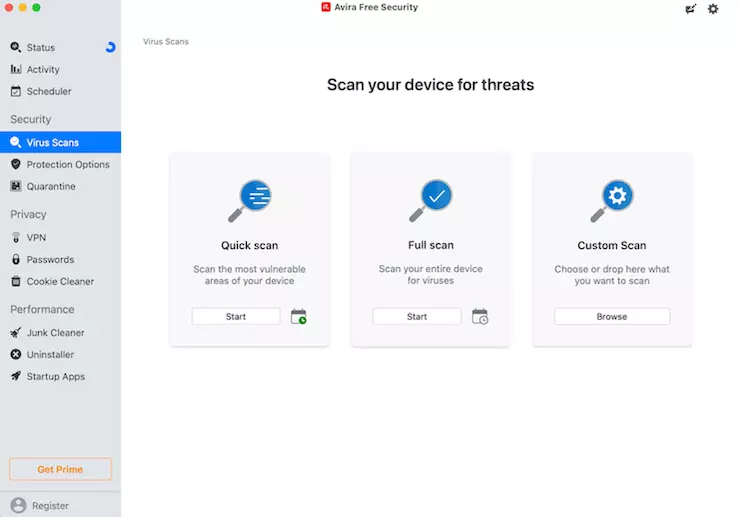Viewport: 740px width, 517px height.
Task: Click the Full scan checkmark magnifier illustration
Action: [x=430, y=200]
